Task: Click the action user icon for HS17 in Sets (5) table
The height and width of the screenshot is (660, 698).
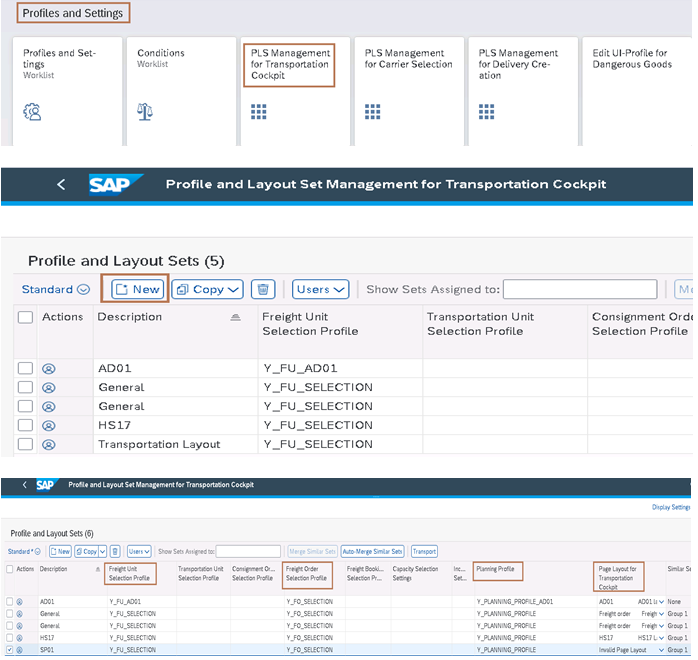Action: pos(49,425)
